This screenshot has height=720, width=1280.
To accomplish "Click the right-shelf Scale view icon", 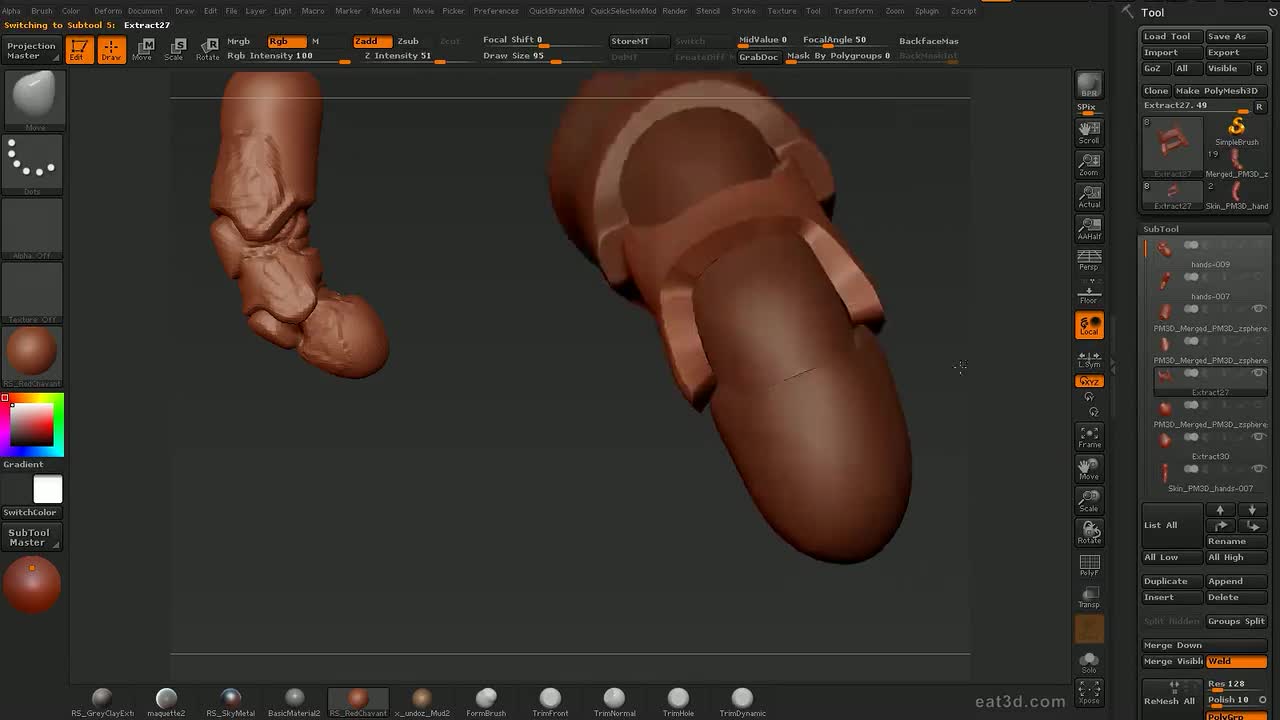I will pyautogui.click(x=1089, y=501).
